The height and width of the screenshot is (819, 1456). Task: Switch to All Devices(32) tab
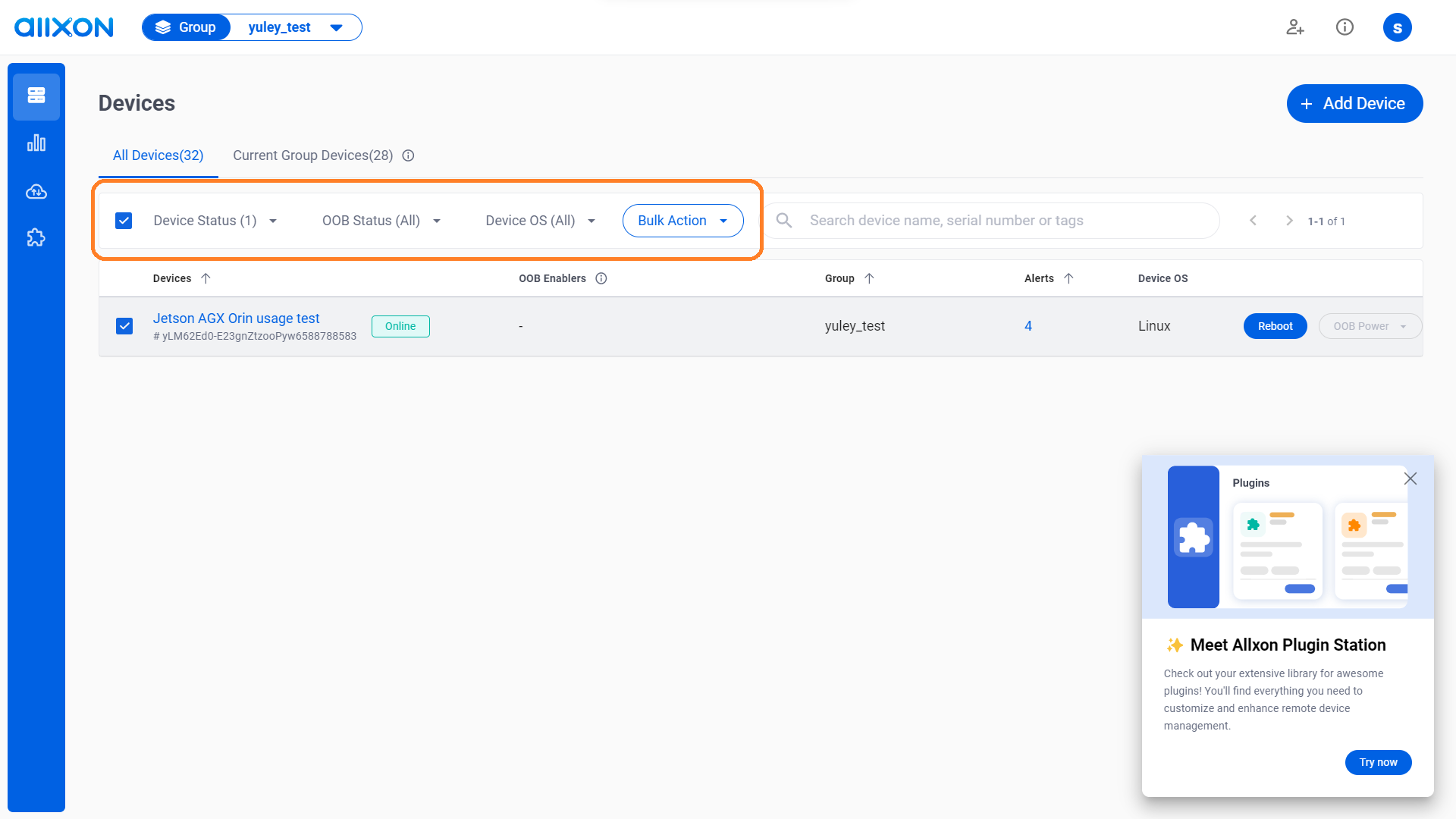pyautogui.click(x=158, y=155)
